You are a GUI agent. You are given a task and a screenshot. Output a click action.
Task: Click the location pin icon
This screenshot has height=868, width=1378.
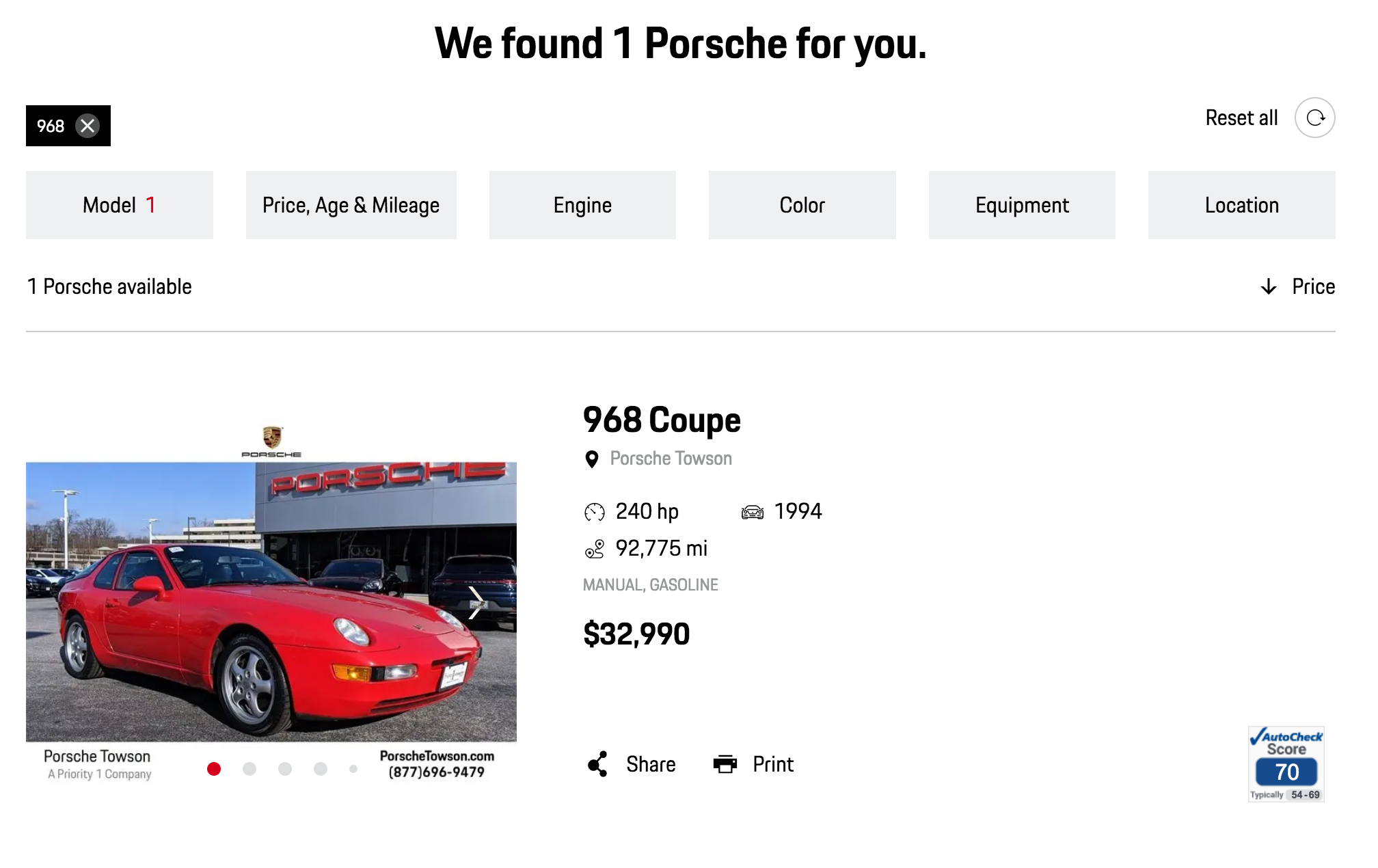pos(592,459)
